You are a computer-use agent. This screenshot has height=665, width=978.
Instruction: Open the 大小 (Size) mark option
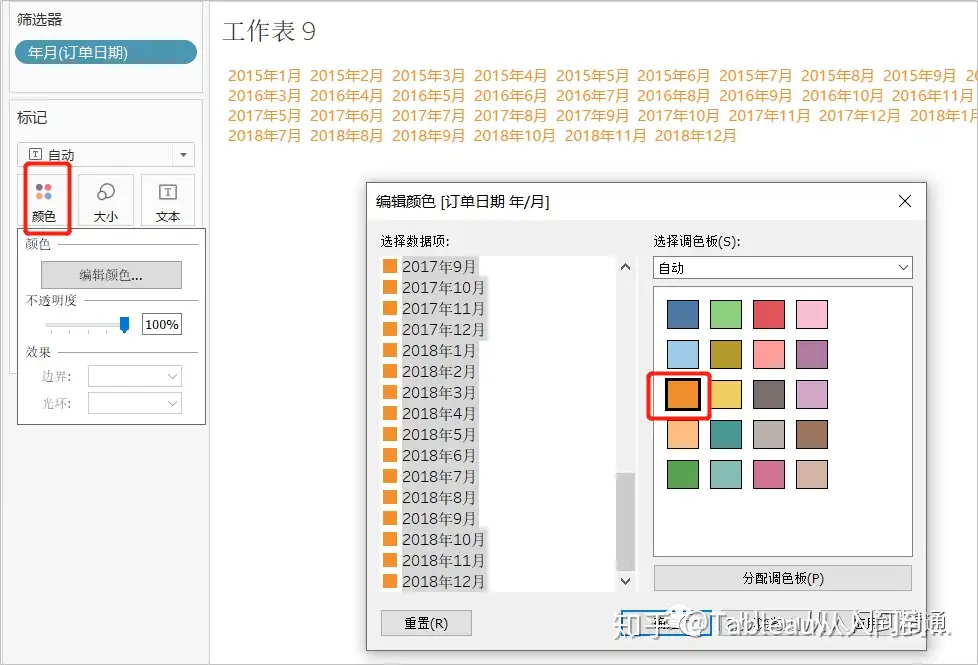click(x=105, y=200)
